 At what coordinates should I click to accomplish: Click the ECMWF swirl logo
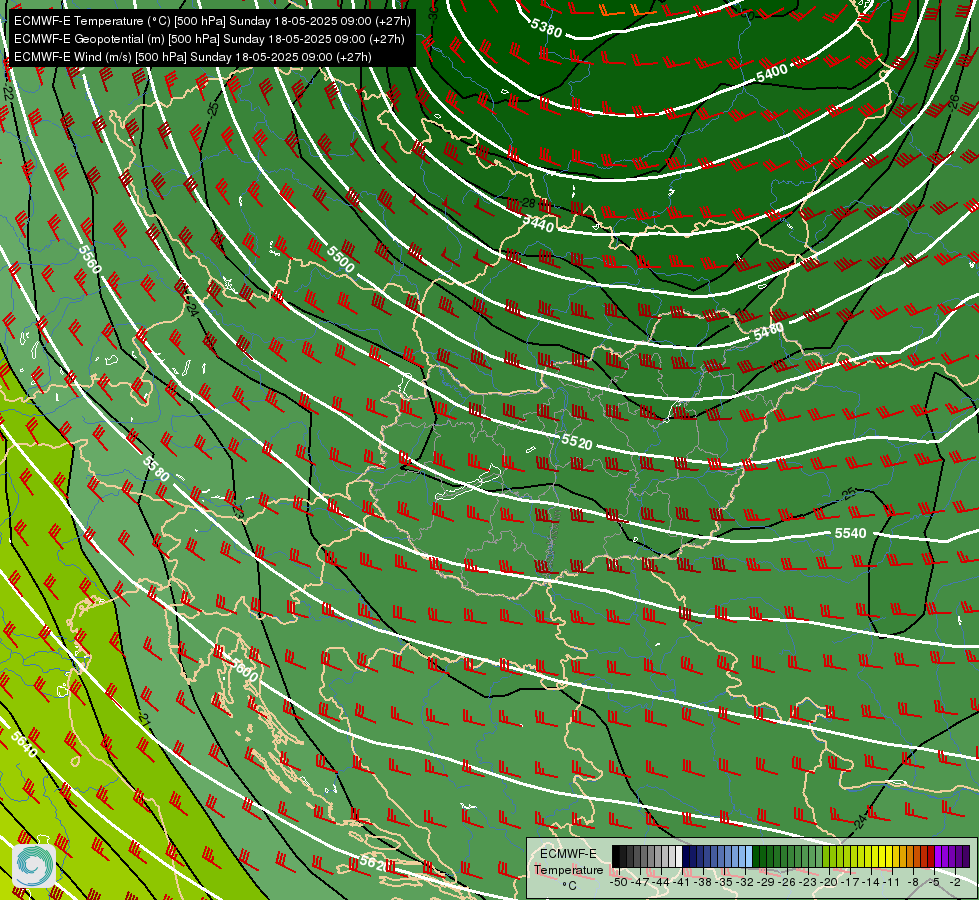(34, 865)
